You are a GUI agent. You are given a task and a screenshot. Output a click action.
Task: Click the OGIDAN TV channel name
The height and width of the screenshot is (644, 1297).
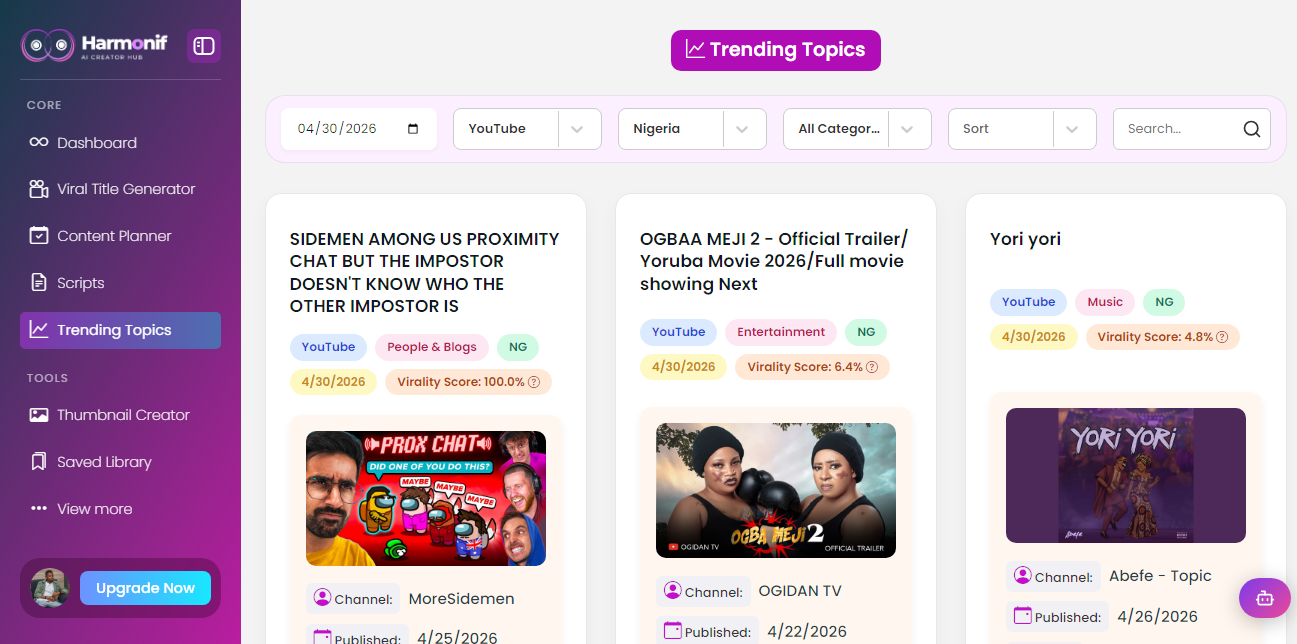click(800, 591)
